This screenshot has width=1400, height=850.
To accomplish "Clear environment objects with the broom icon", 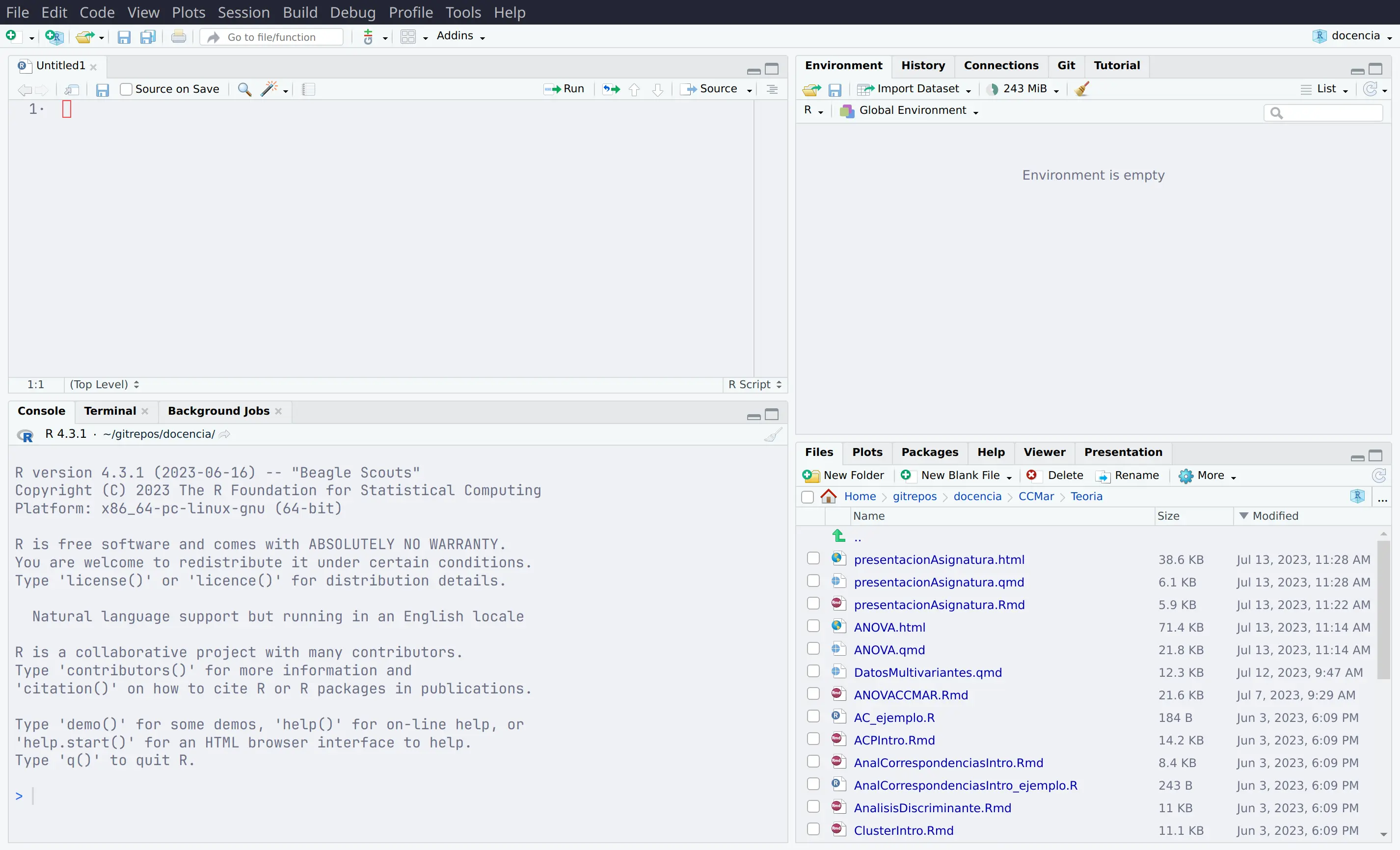I will point(1082,89).
